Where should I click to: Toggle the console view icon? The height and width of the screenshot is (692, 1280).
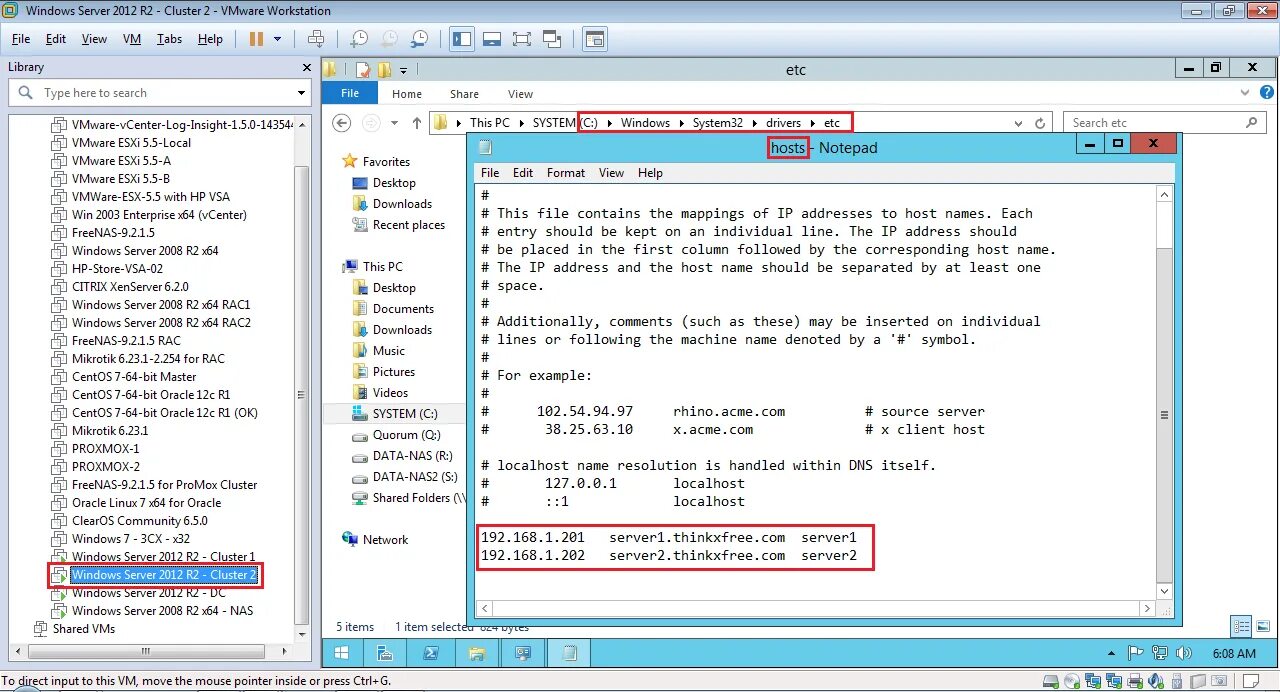pos(595,39)
